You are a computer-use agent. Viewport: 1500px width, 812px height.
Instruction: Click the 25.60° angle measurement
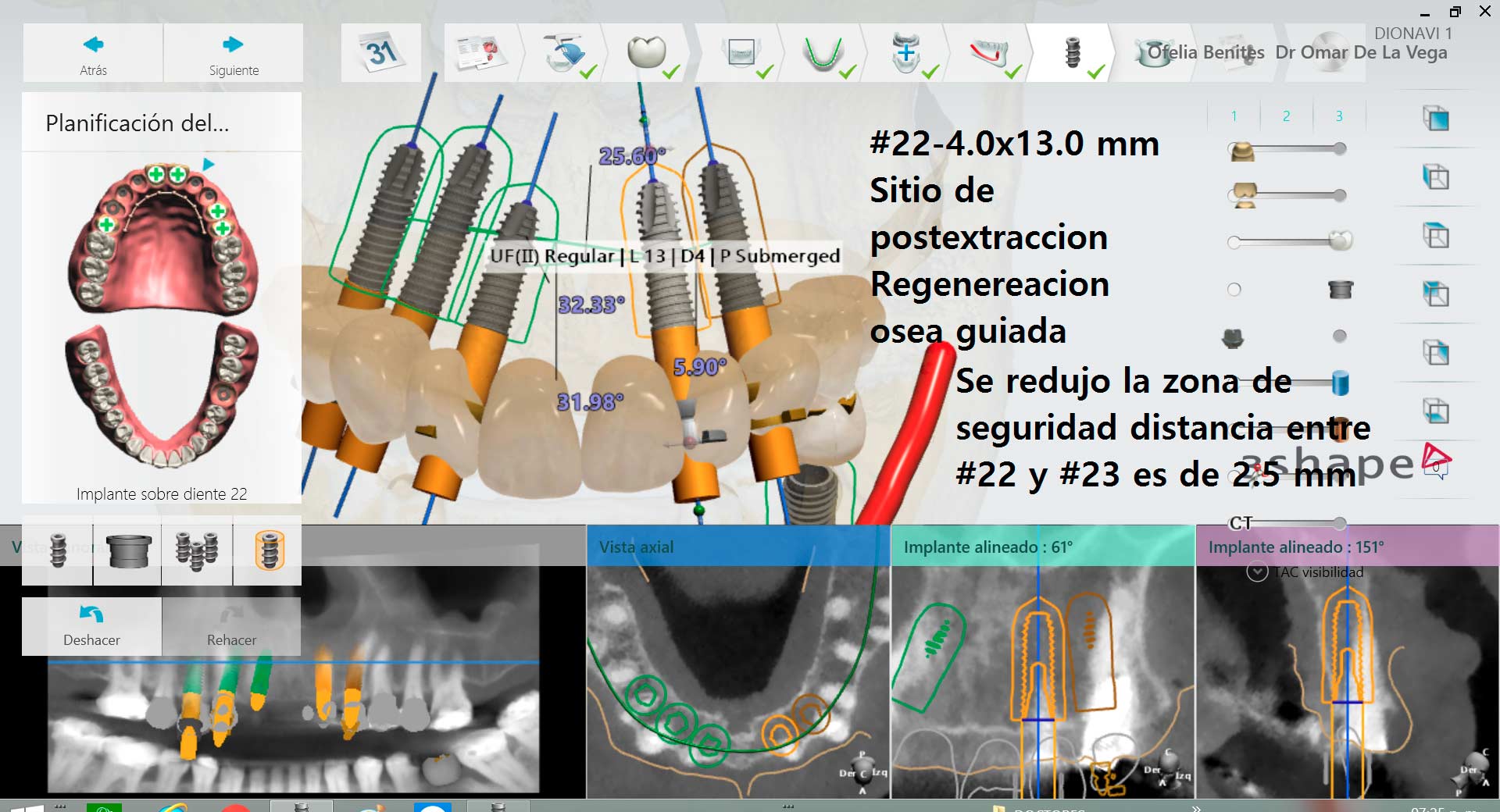632,156
